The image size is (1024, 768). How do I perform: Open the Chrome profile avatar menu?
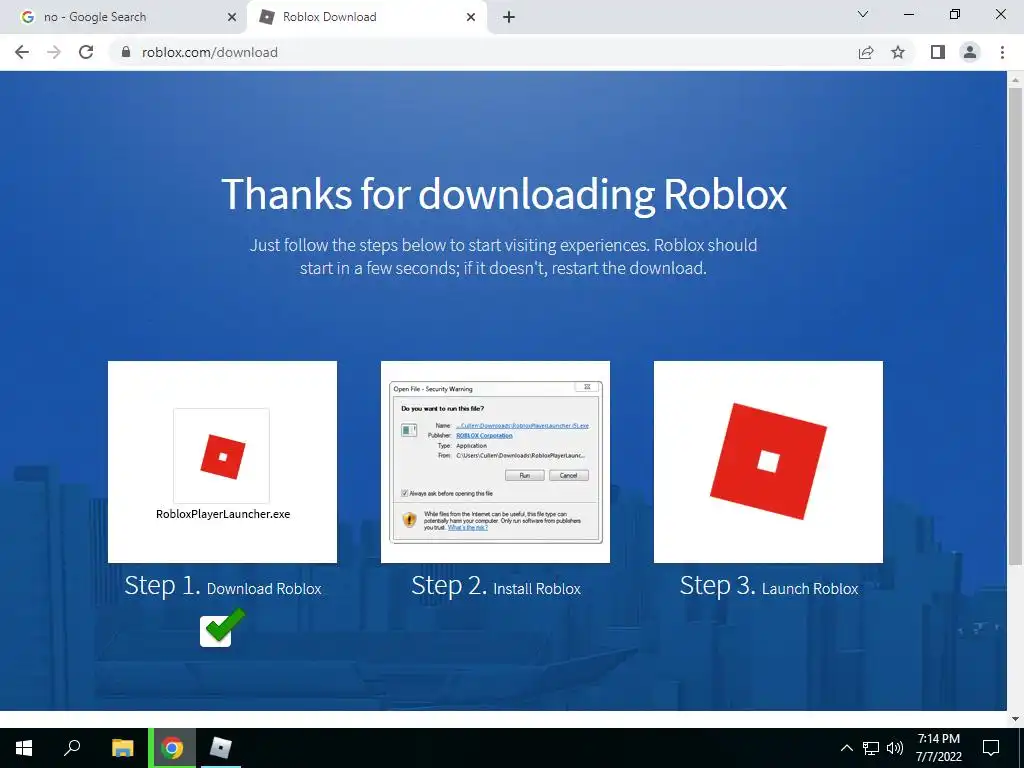[x=970, y=52]
